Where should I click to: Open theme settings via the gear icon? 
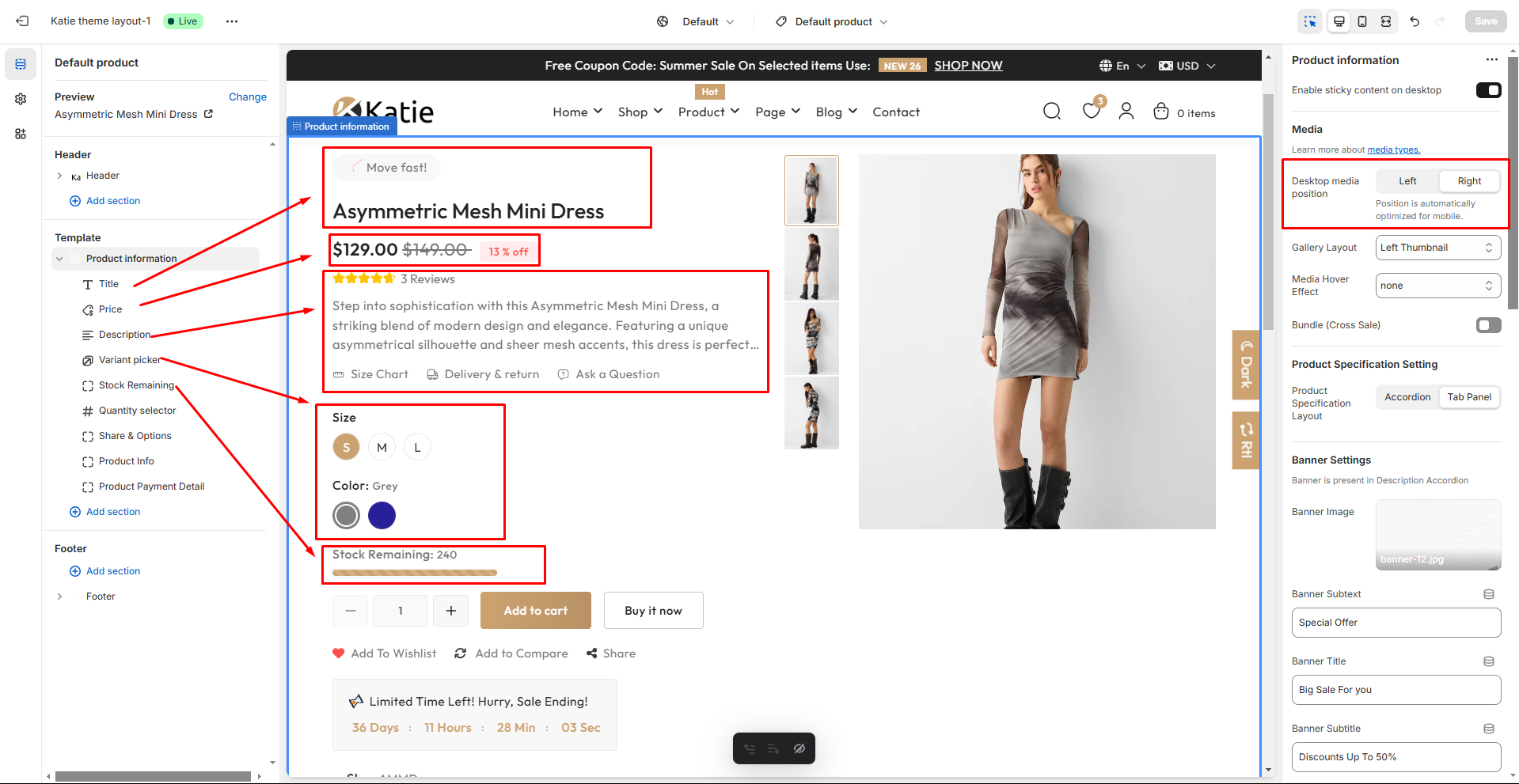pos(21,99)
